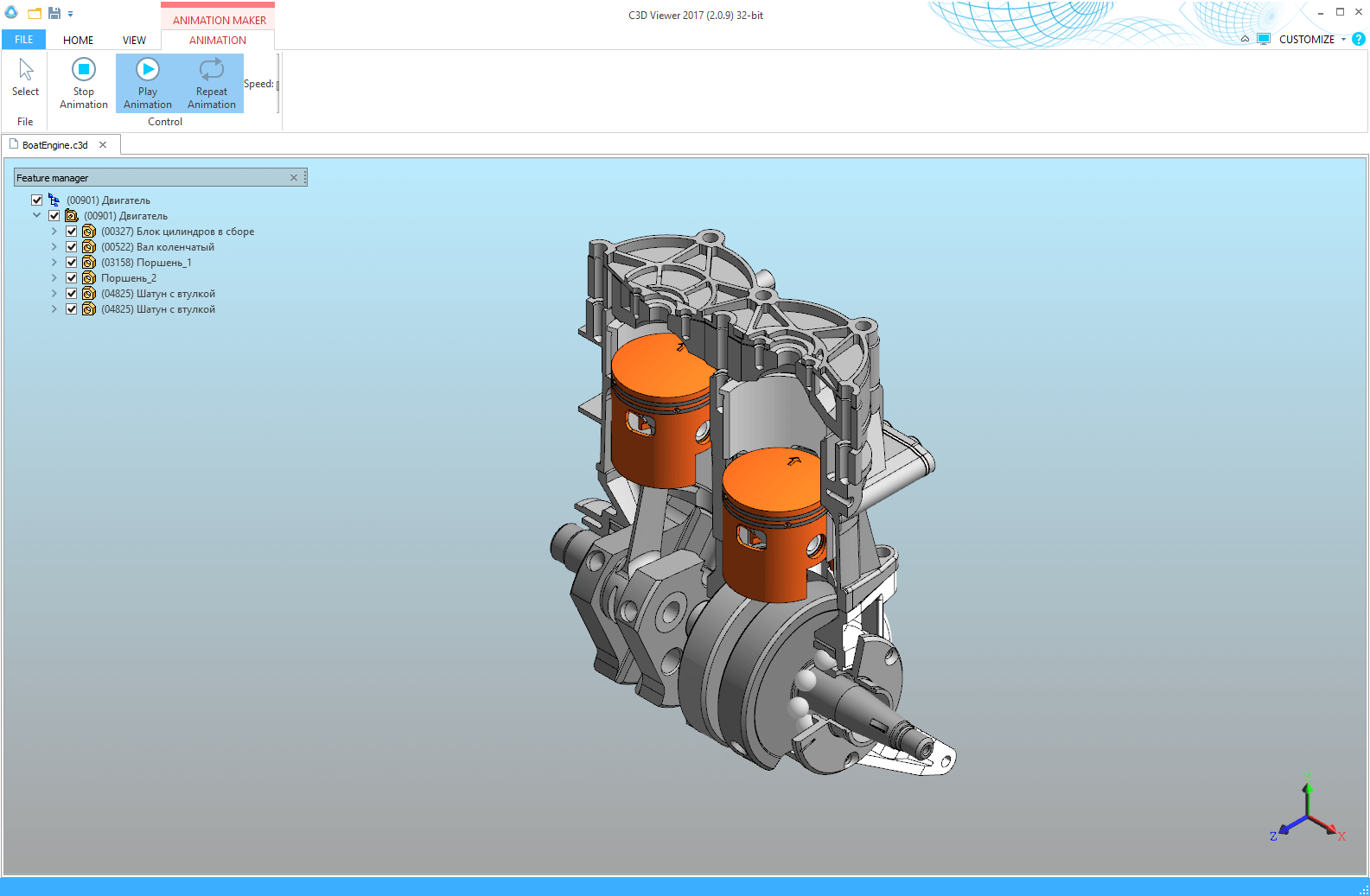This screenshot has height=896, width=1370.
Task: Uncheck (00327) Блок цилиндров в сборе checkbox
Action: point(72,232)
